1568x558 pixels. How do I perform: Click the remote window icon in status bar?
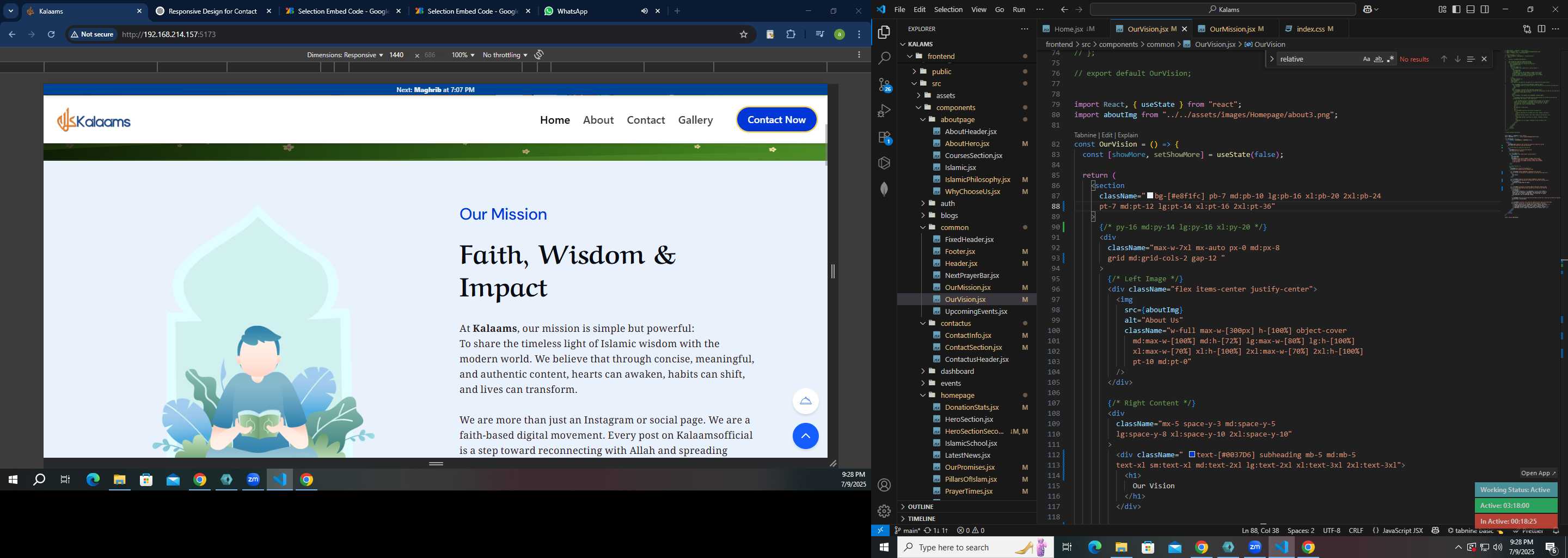click(880, 531)
